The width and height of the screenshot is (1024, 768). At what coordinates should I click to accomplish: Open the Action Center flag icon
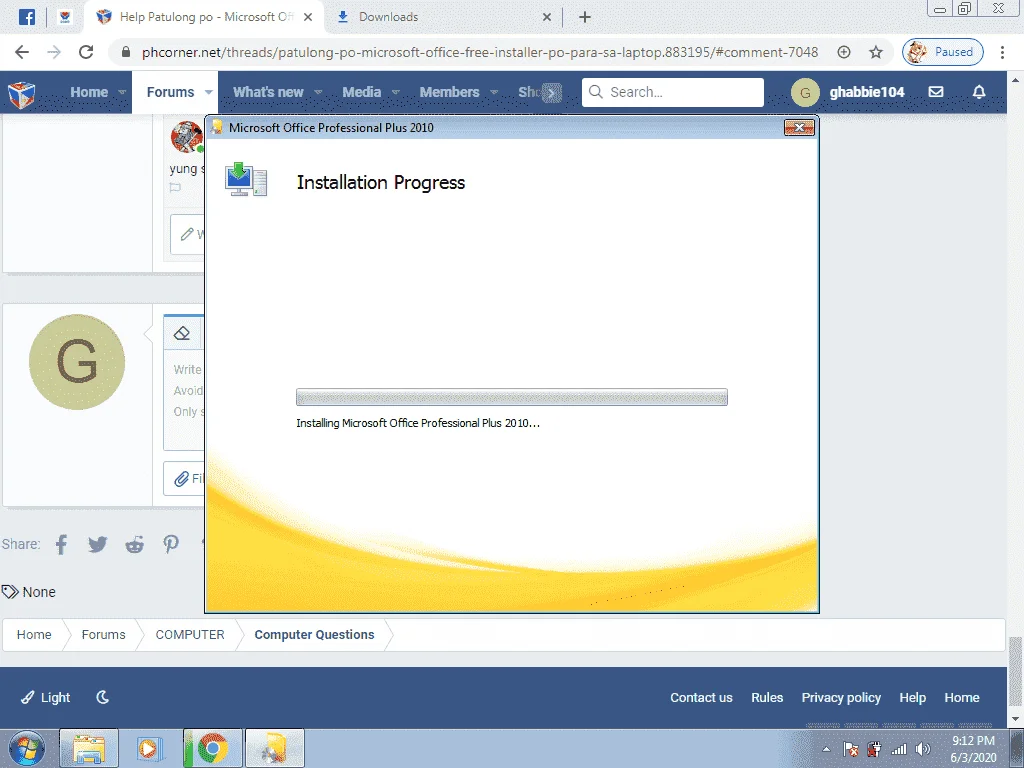pos(850,750)
